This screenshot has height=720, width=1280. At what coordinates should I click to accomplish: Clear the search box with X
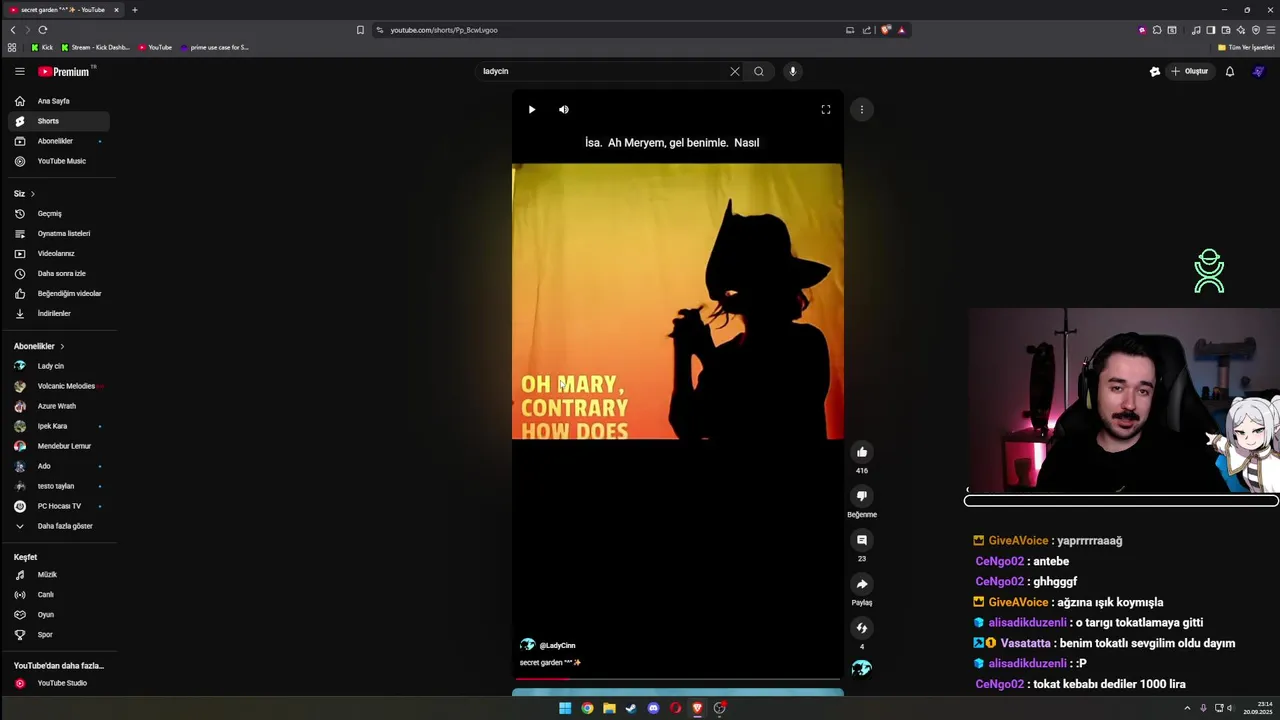coord(734,71)
